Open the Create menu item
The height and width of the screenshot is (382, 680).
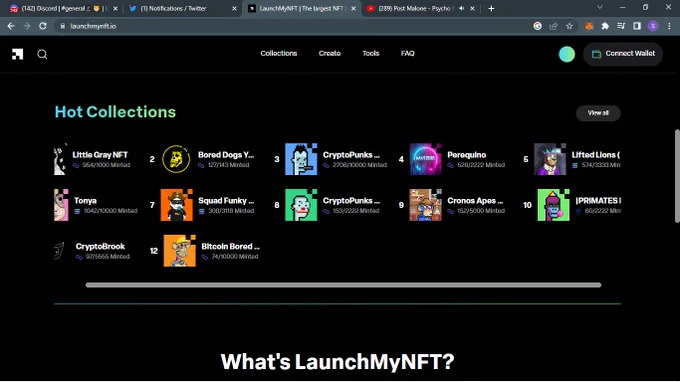click(330, 53)
